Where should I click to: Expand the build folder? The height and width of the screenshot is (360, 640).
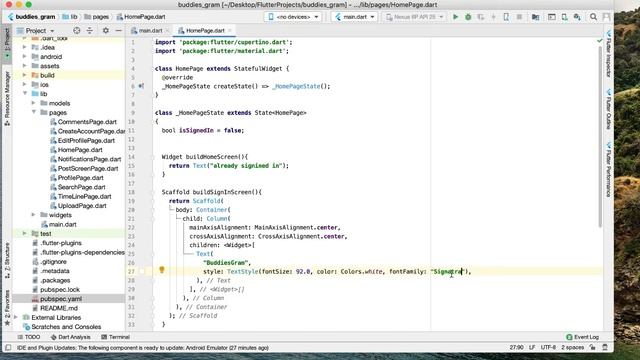tap(24, 75)
